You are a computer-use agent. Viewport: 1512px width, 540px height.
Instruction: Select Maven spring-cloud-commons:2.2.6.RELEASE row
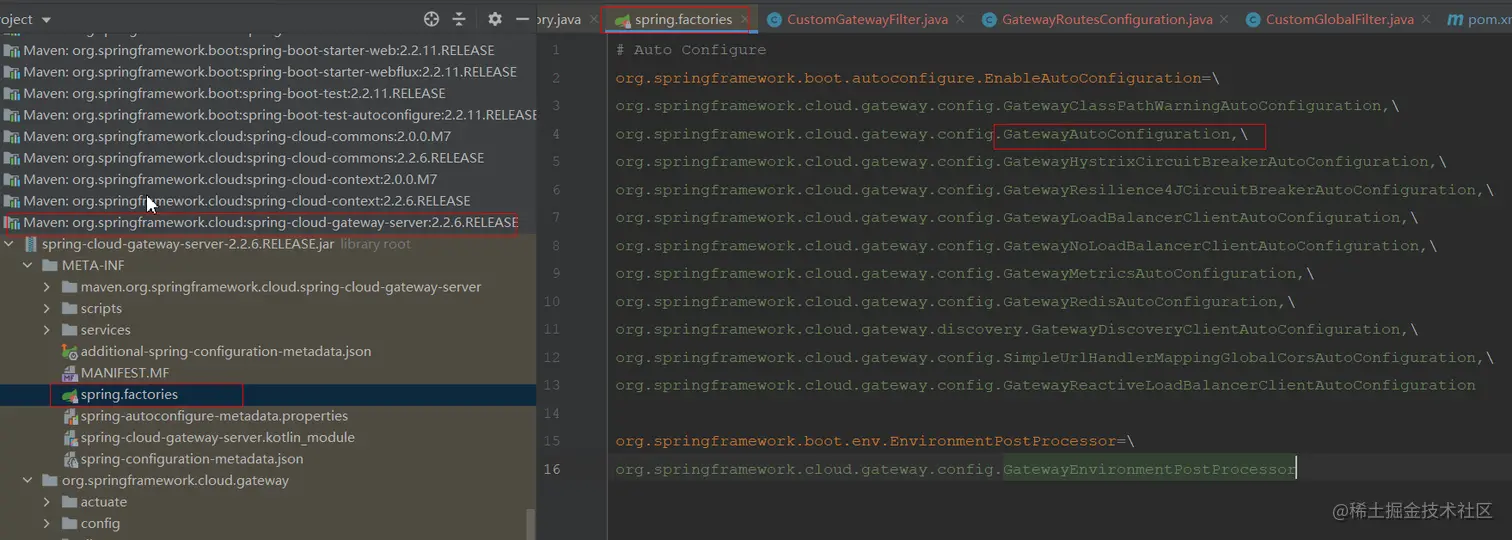click(268, 158)
